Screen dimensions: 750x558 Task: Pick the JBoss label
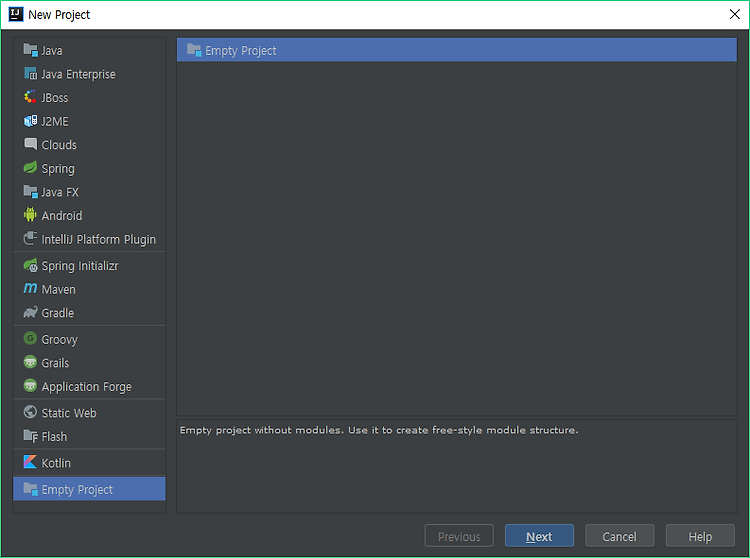tap(55, 98)
